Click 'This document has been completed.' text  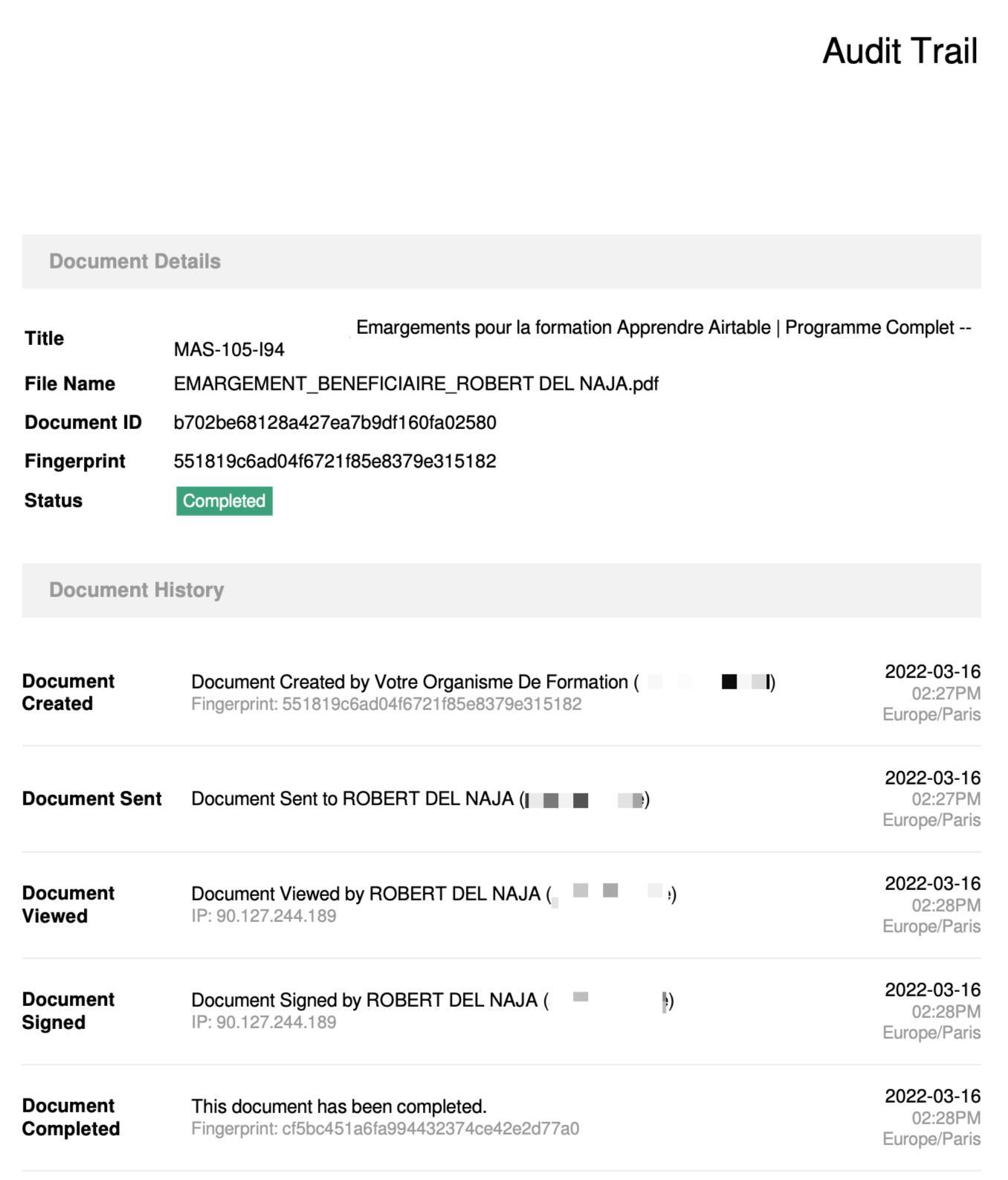coord(338,1107)
